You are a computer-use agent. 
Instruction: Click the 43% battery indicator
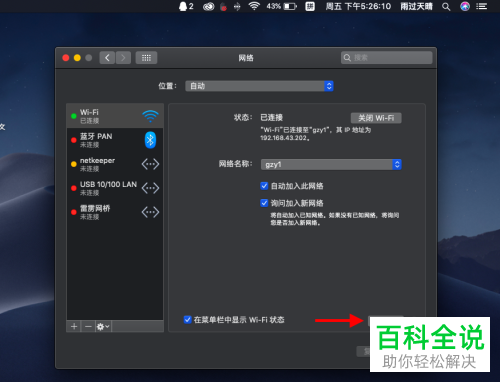(x=281, y=6)
